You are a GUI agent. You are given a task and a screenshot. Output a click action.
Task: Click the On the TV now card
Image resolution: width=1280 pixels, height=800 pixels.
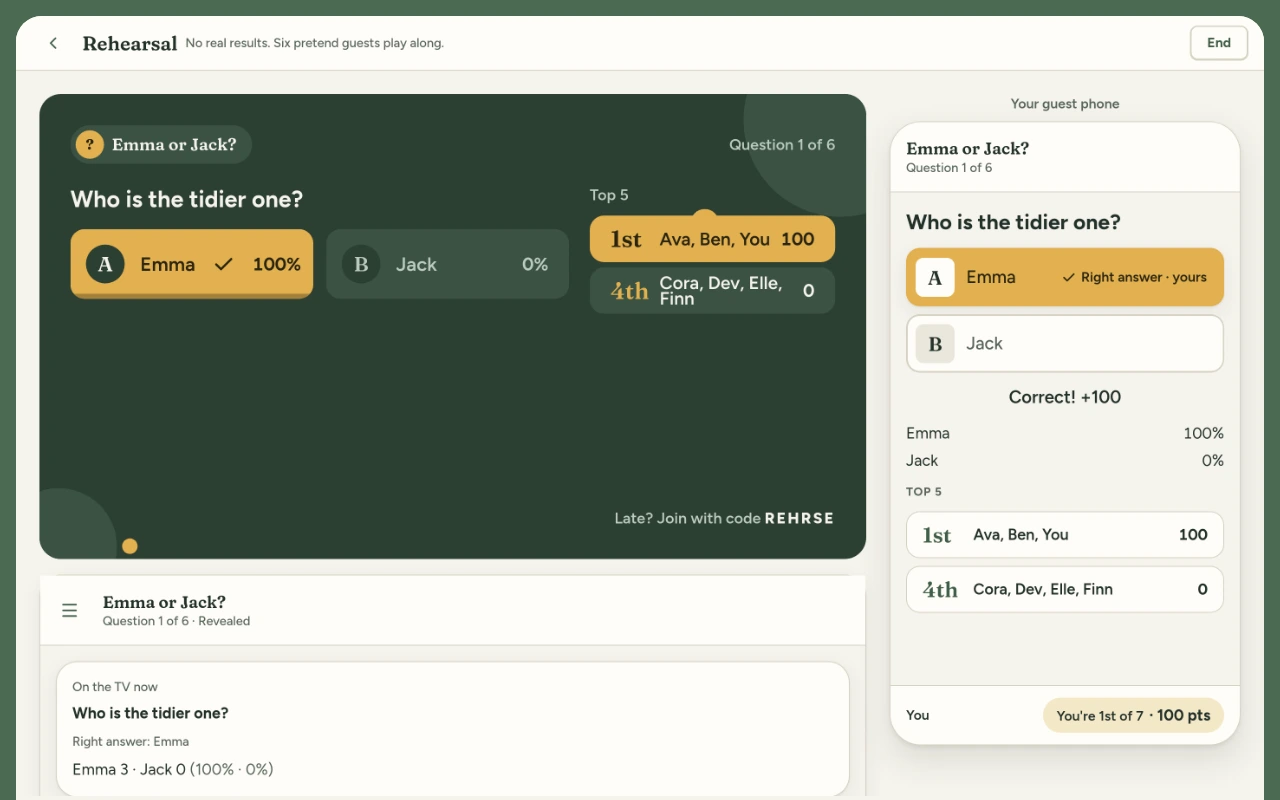click(453, 728)
